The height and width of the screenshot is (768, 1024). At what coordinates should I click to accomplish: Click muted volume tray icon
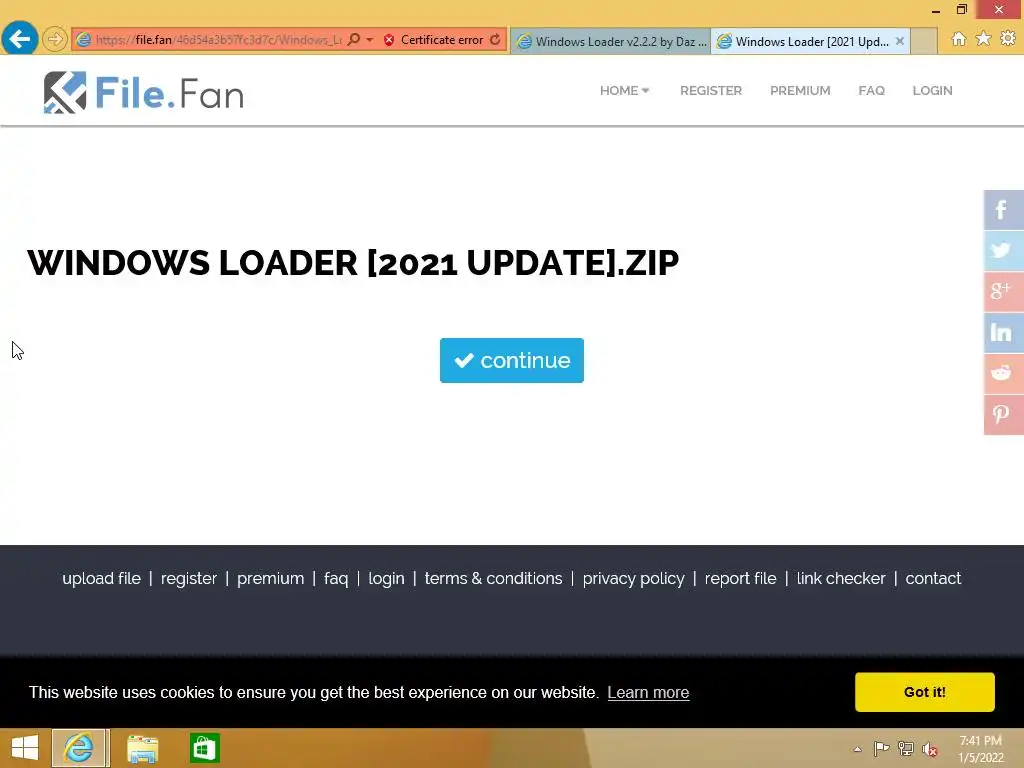pyautogui.click(x=931, y=749)
